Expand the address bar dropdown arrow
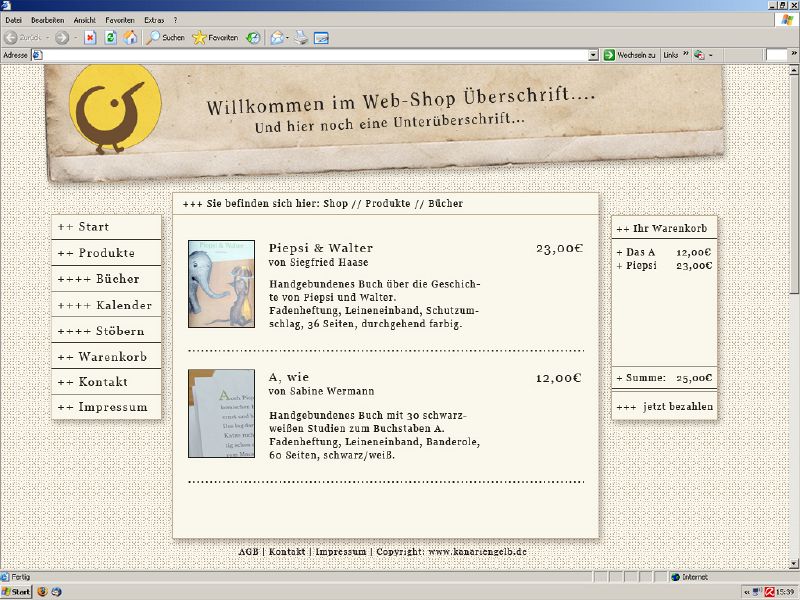This screenshot has width=800, height=600. click(593, 55)
